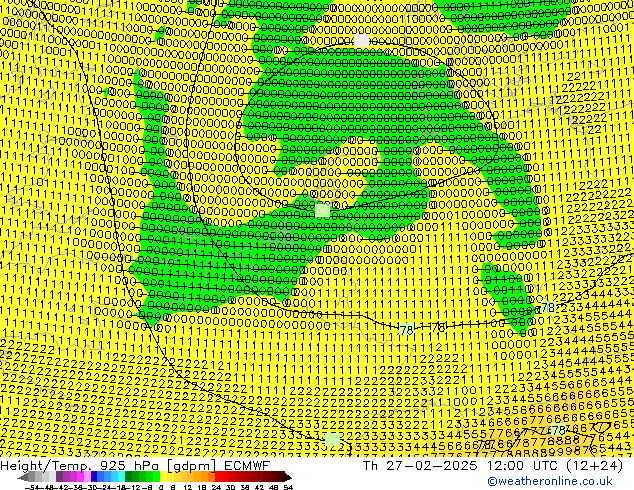
Task: Pick the bright red legend swatch
Action: tap(218, 477)
